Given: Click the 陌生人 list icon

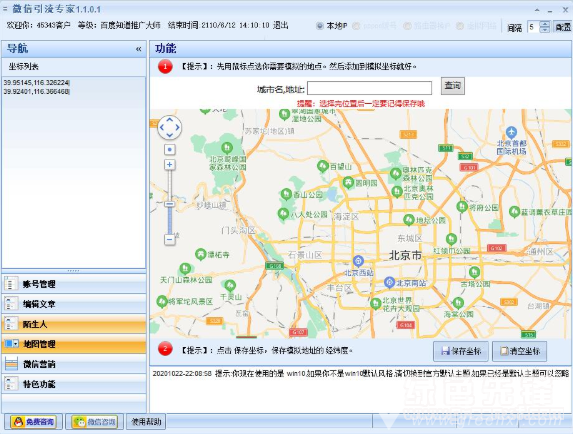Looking at the screenshot, I should (x=11, y=324).
